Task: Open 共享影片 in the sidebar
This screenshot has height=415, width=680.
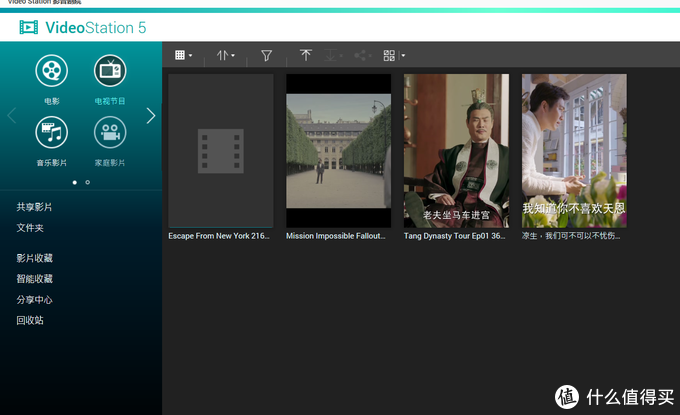Action: click(34, 207)
